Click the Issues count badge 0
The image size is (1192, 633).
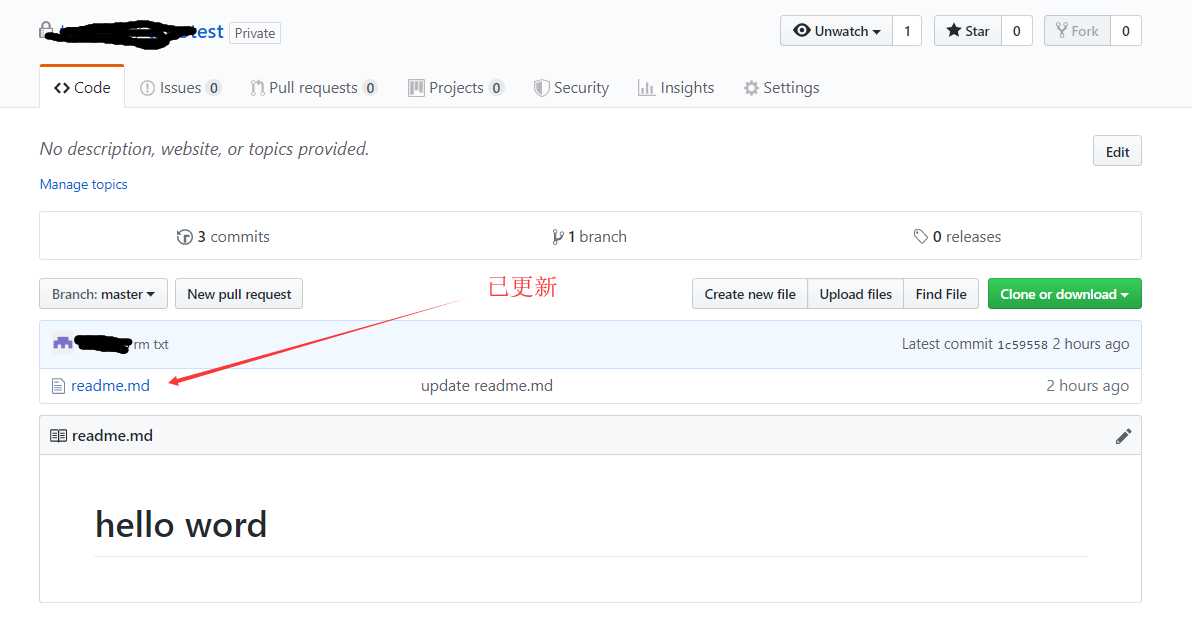pos(214,87)
